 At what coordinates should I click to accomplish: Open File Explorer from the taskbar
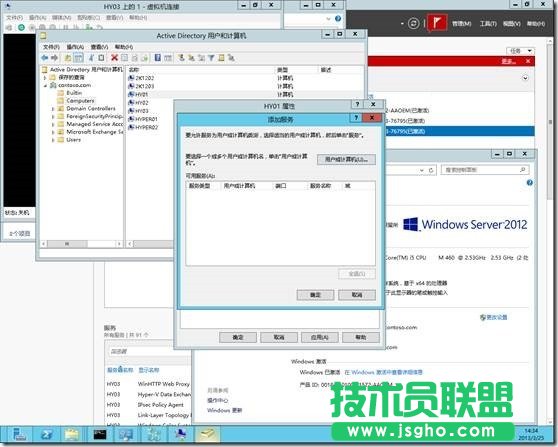pos(72,435)
